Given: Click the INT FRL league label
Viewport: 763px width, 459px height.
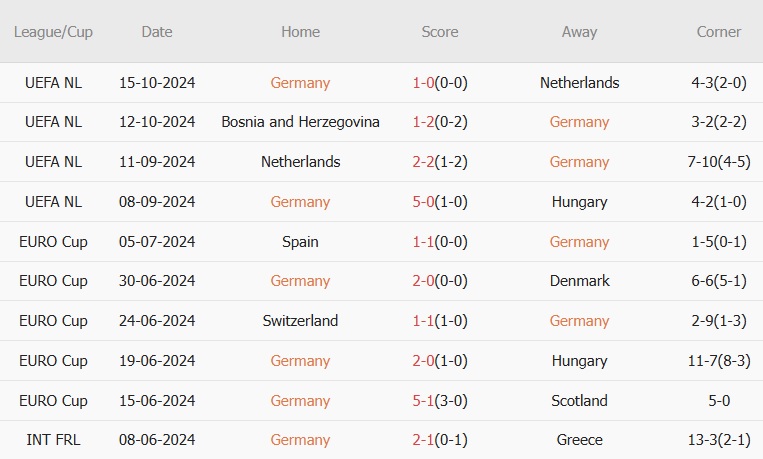Looking at the screenshot, I should tap(53, 440).
